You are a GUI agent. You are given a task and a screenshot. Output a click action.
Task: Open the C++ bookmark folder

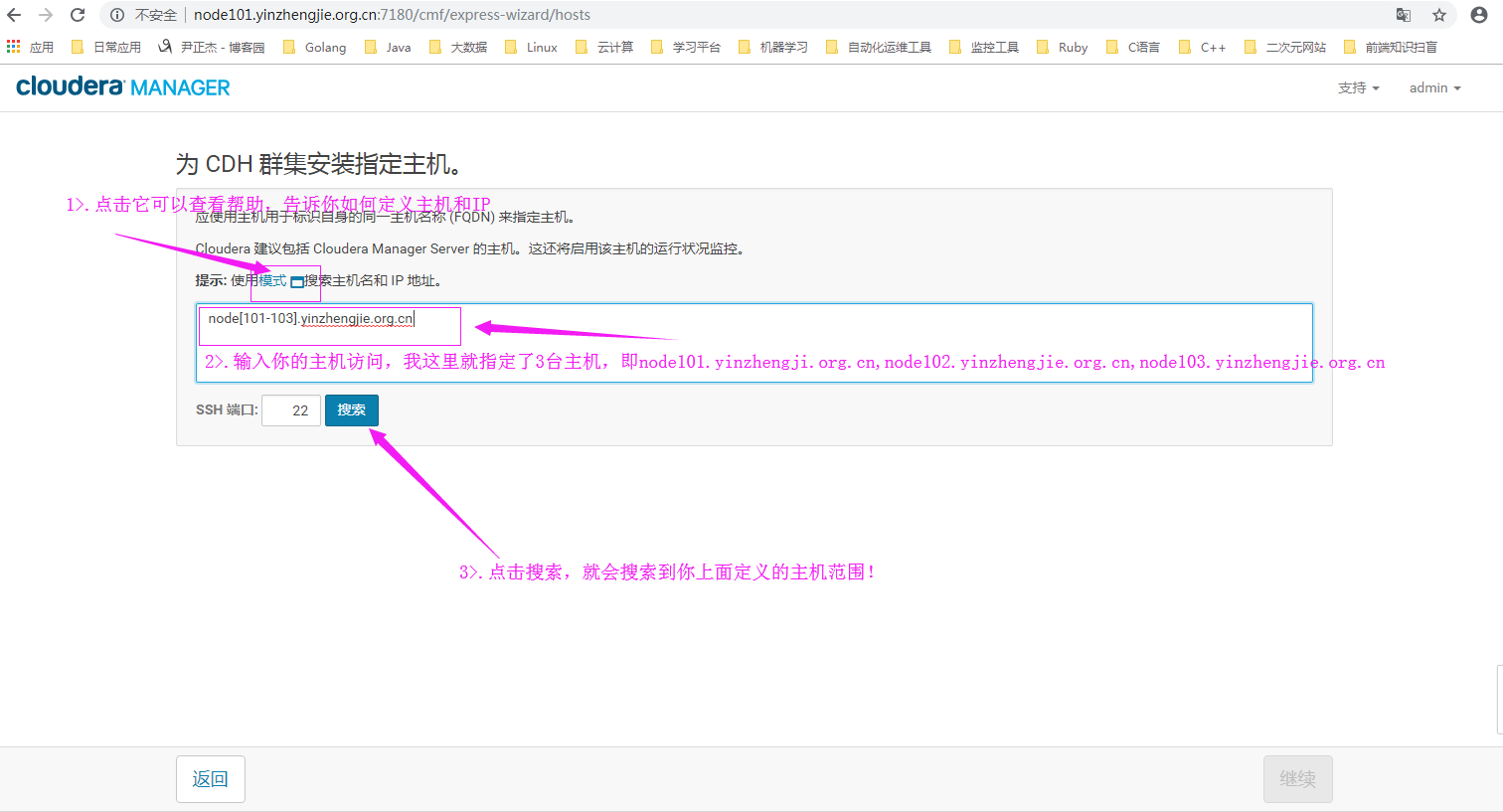[1203, 47]
